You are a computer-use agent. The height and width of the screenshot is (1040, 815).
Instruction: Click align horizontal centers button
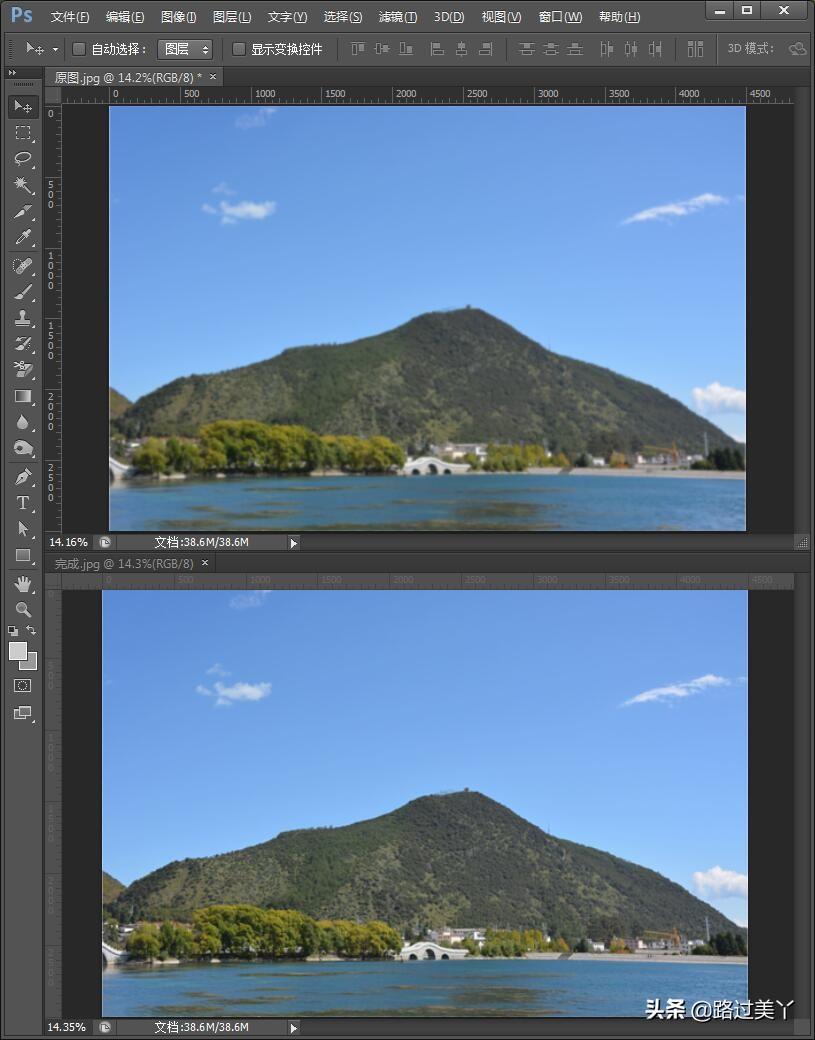[462, 49]
